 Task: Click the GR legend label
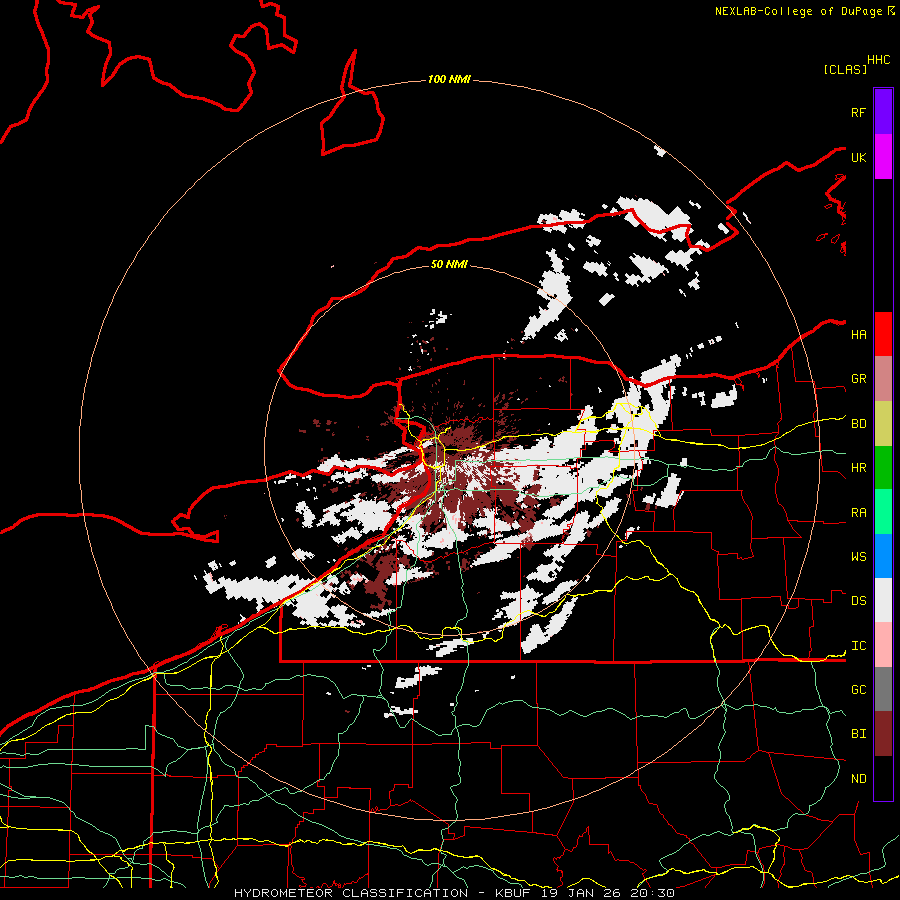click(858, 379)
